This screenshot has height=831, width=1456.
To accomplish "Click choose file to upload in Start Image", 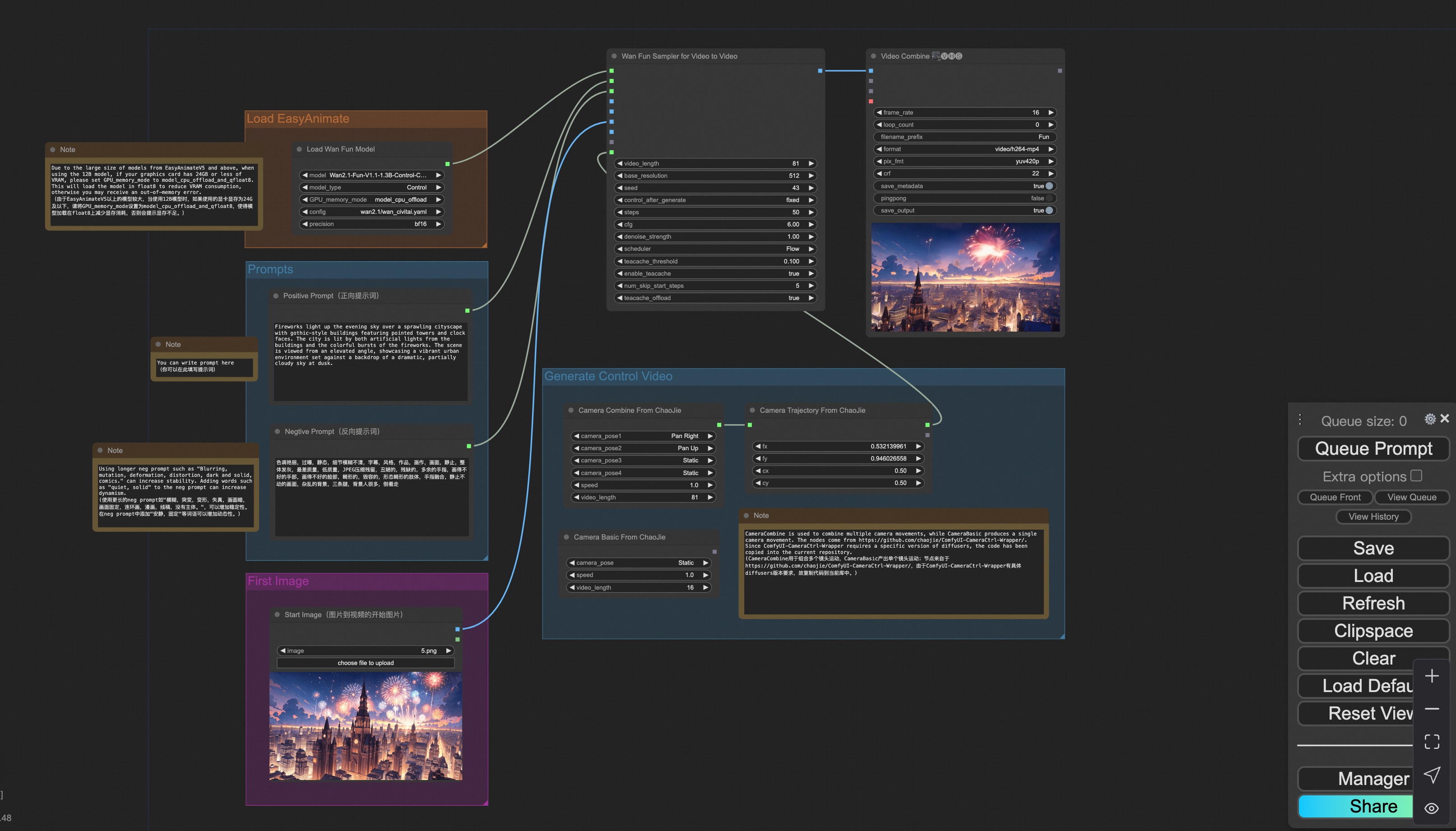I will pos(366,663).
